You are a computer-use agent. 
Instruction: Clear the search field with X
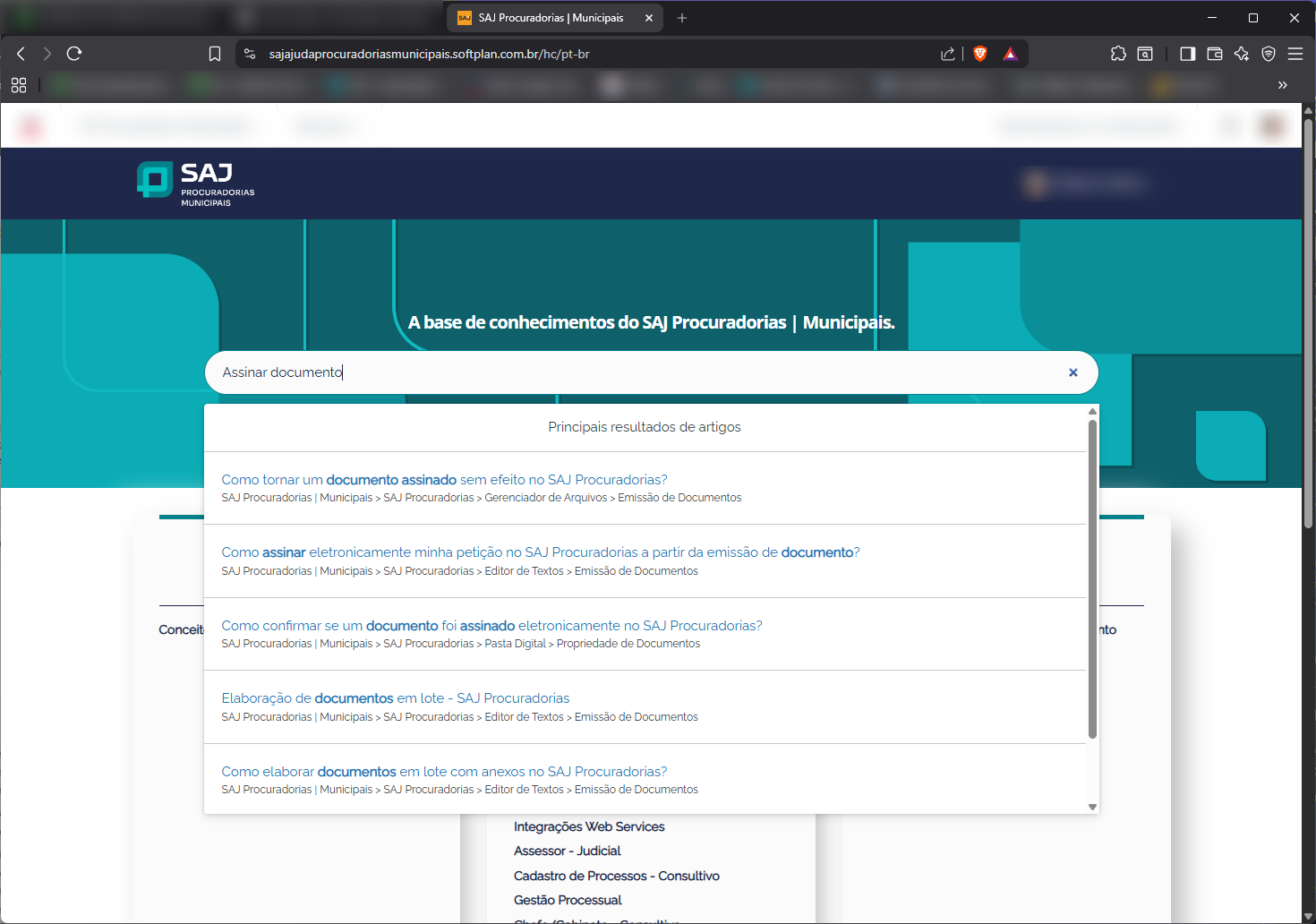click(x=1072, y=372)
